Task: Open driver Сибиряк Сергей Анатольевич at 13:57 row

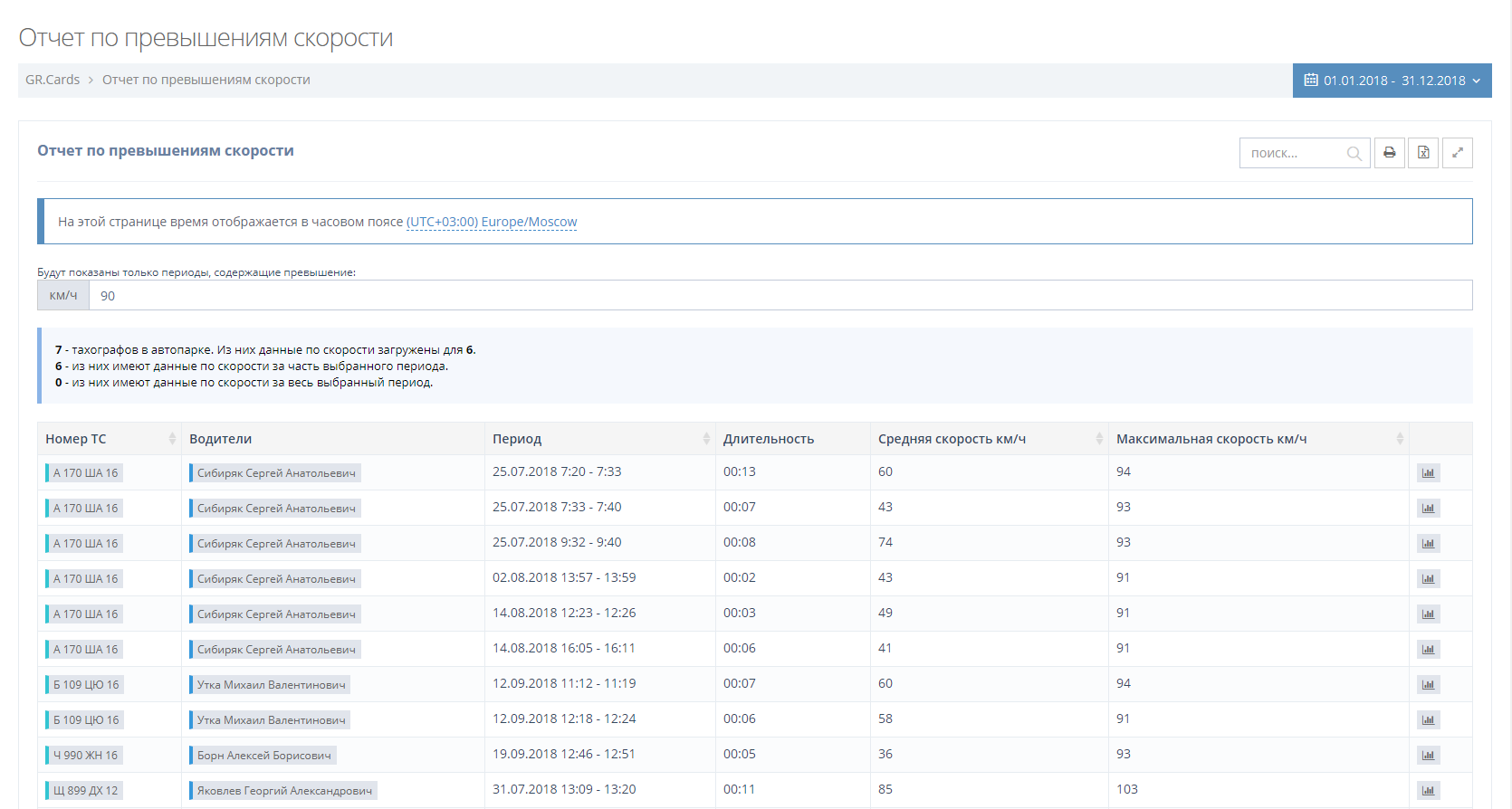Action: (x=275, y=579)
